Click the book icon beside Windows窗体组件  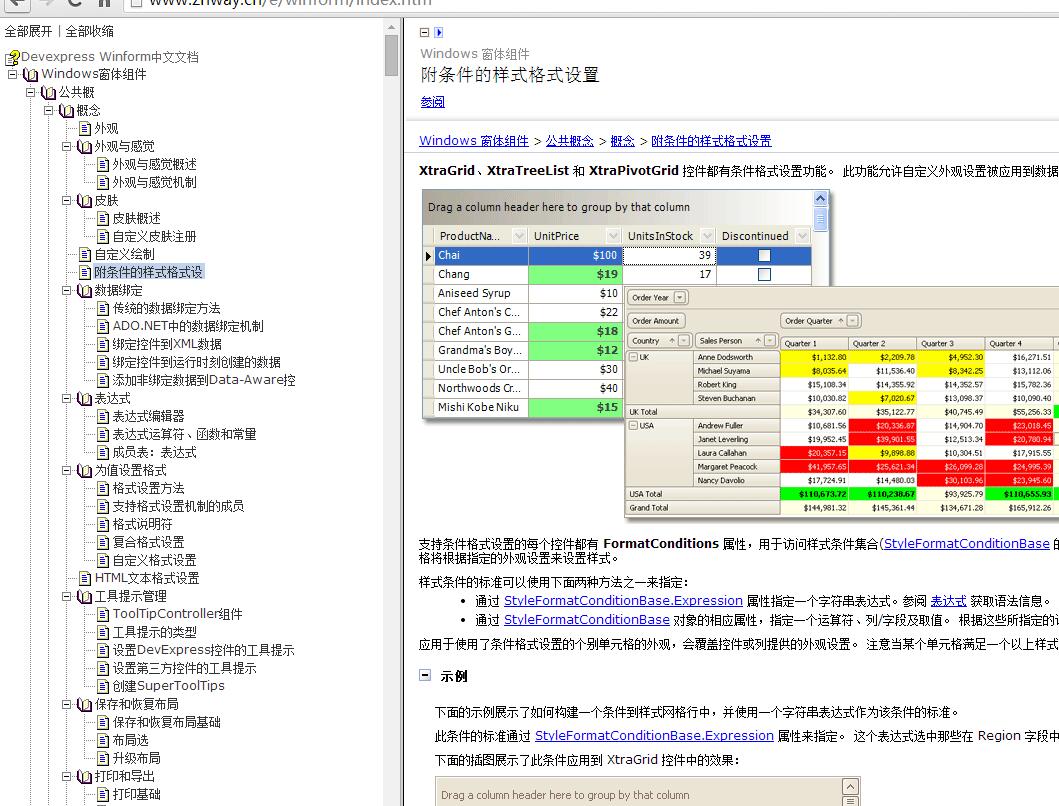(31, 74)
